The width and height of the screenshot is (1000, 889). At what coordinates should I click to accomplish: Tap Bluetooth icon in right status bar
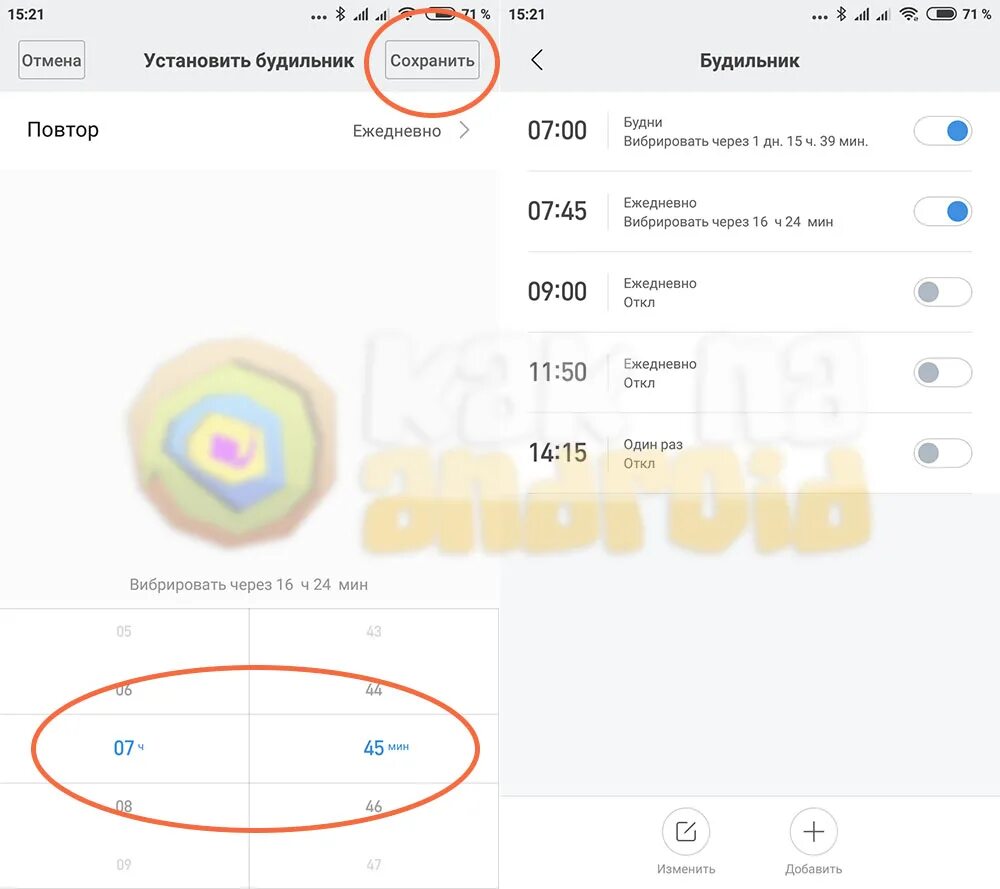(841, 13)
